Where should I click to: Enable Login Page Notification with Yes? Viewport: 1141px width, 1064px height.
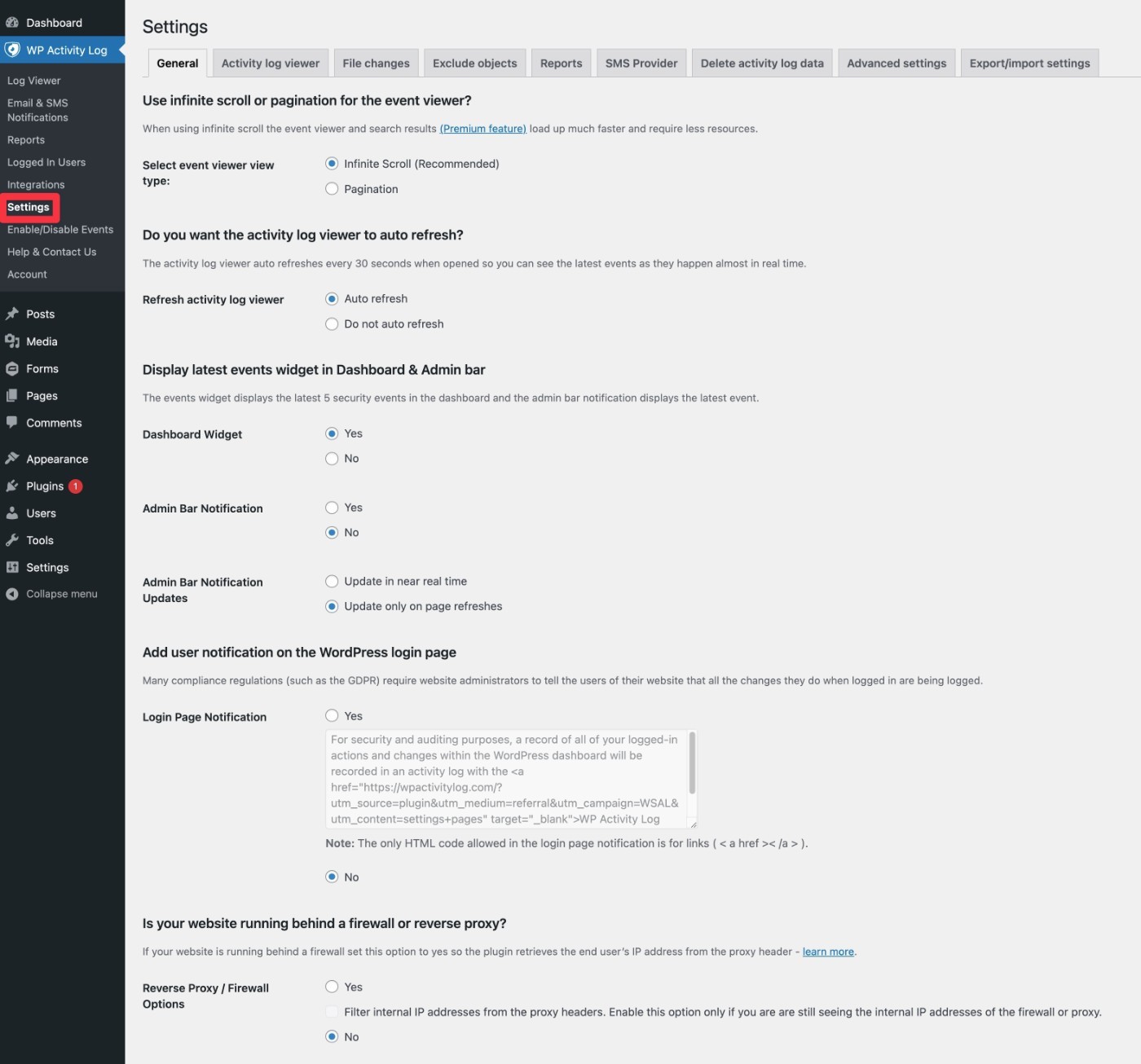(x=332, y=716)
